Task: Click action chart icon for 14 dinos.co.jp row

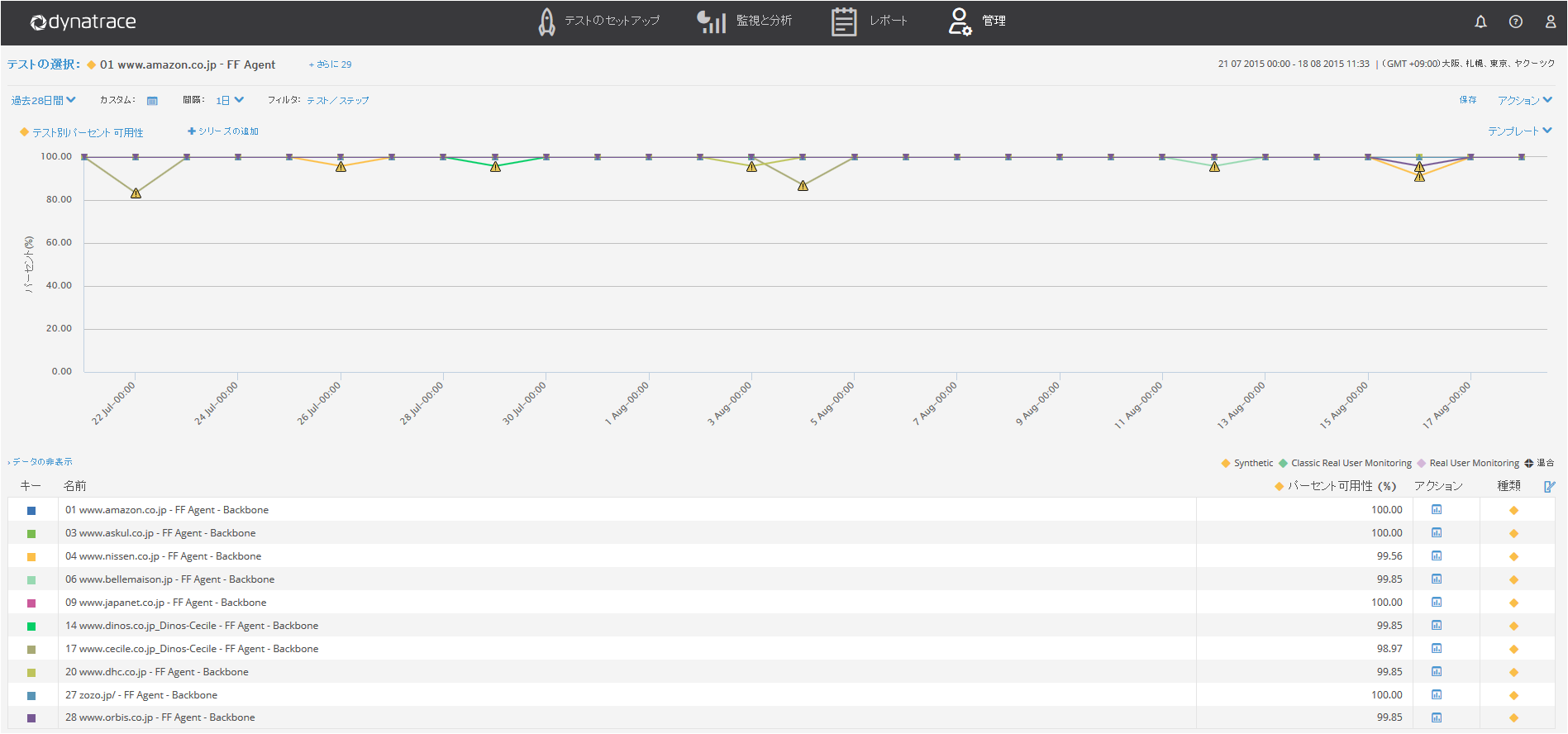Action: pos(1437,626)
